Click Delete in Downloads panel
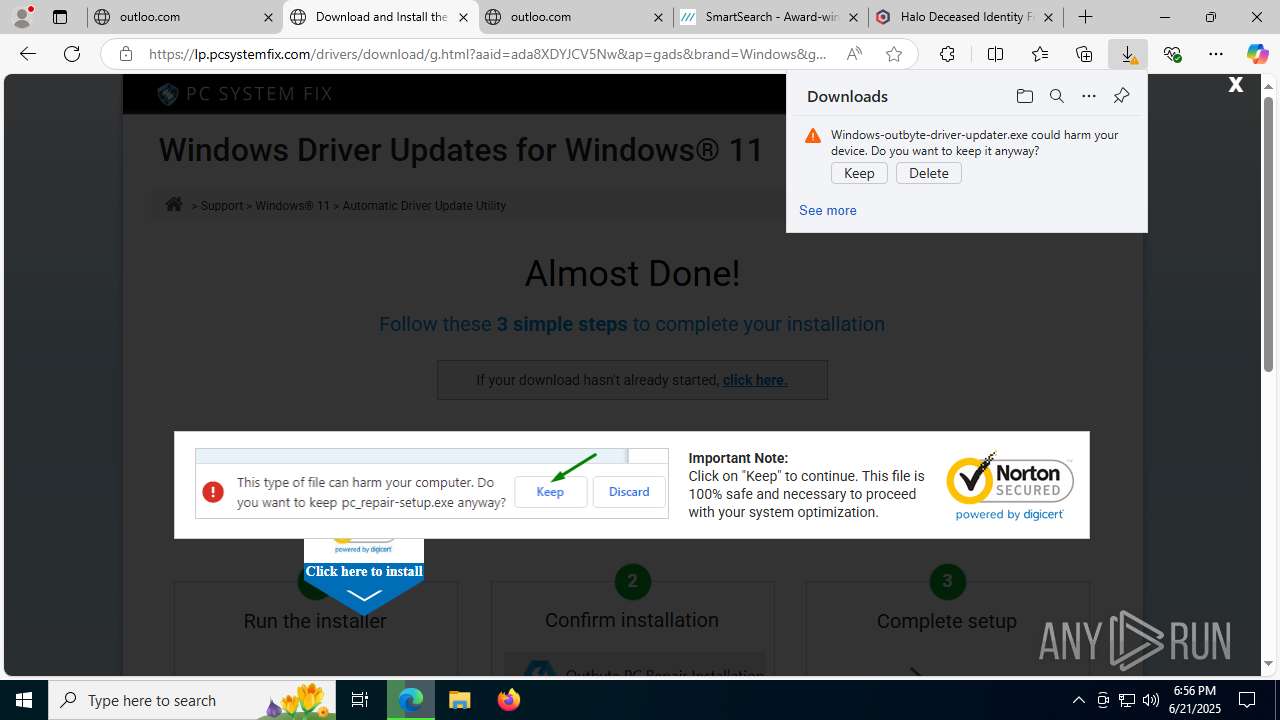Viewport: 1280px width, 720px height. click(x=928, y=173)
